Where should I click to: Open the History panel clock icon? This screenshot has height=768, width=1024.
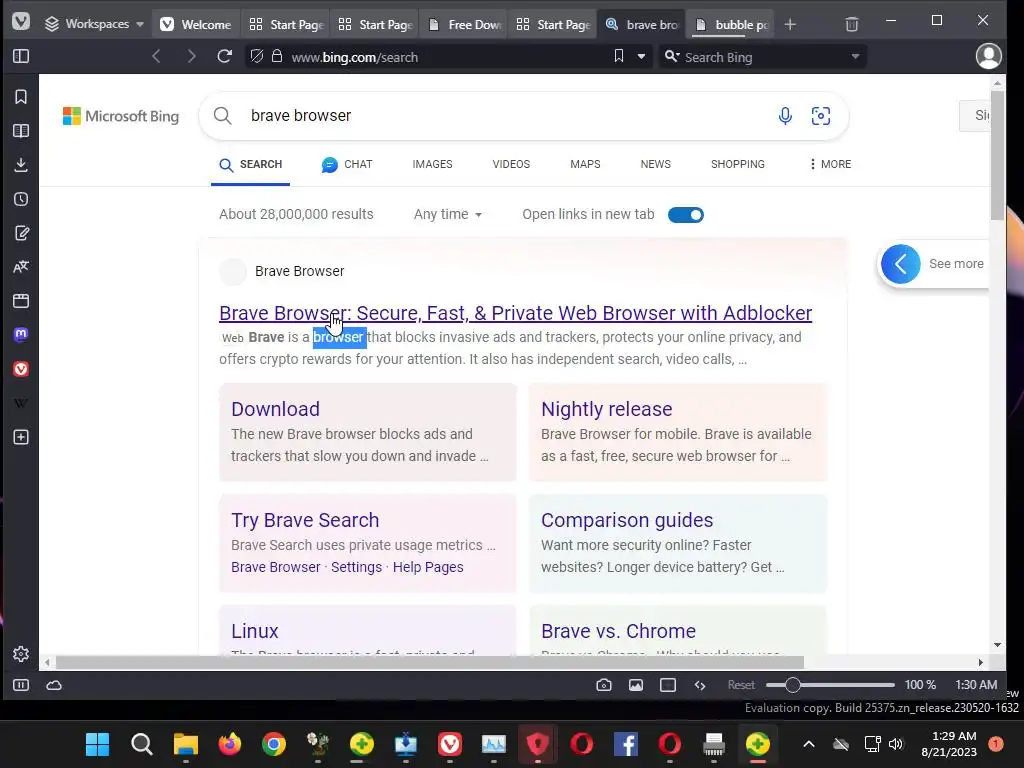click(21, 199)
